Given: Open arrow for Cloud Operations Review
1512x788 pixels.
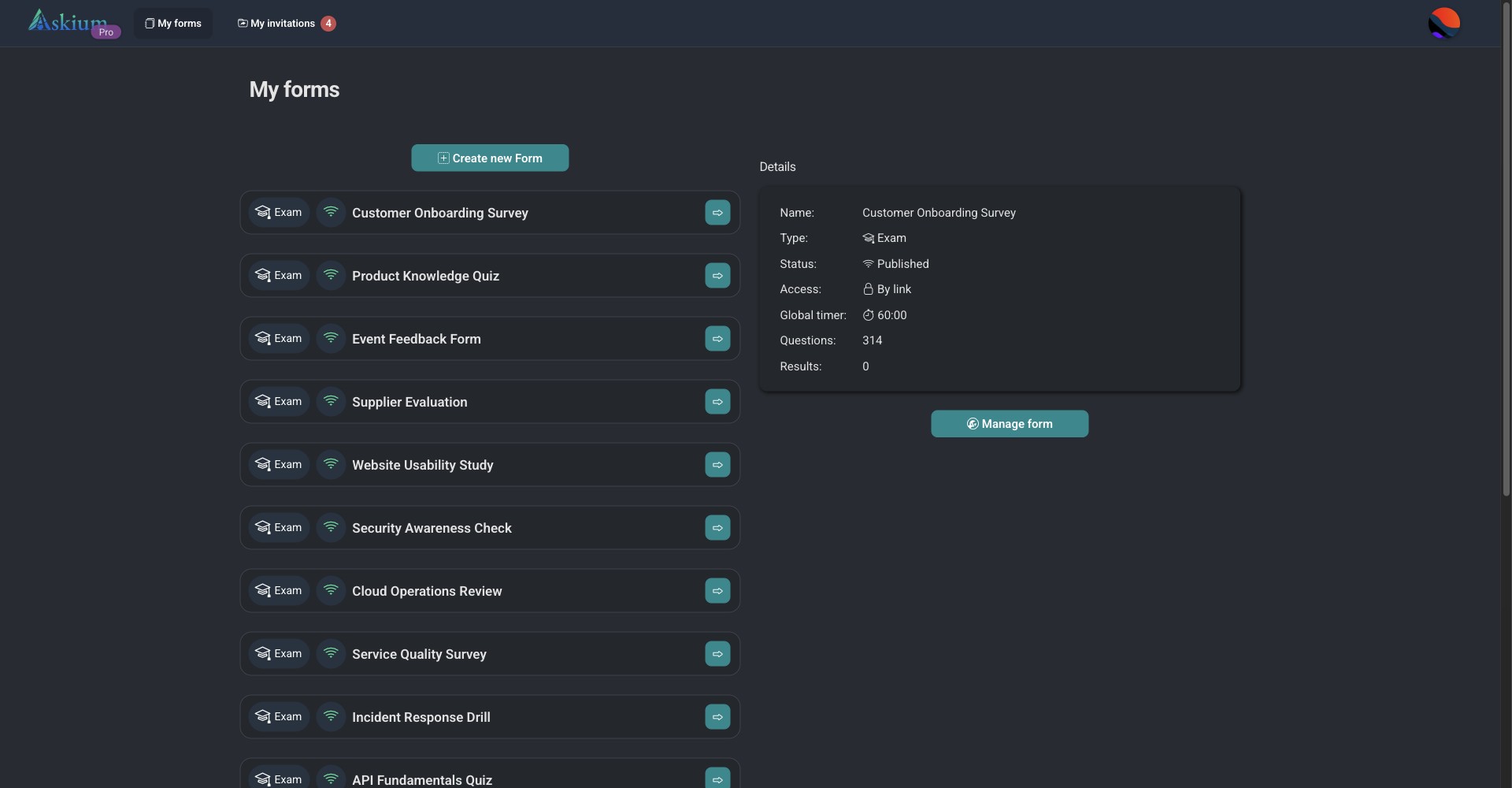Looking at the screenshot, I should point(717,591).
